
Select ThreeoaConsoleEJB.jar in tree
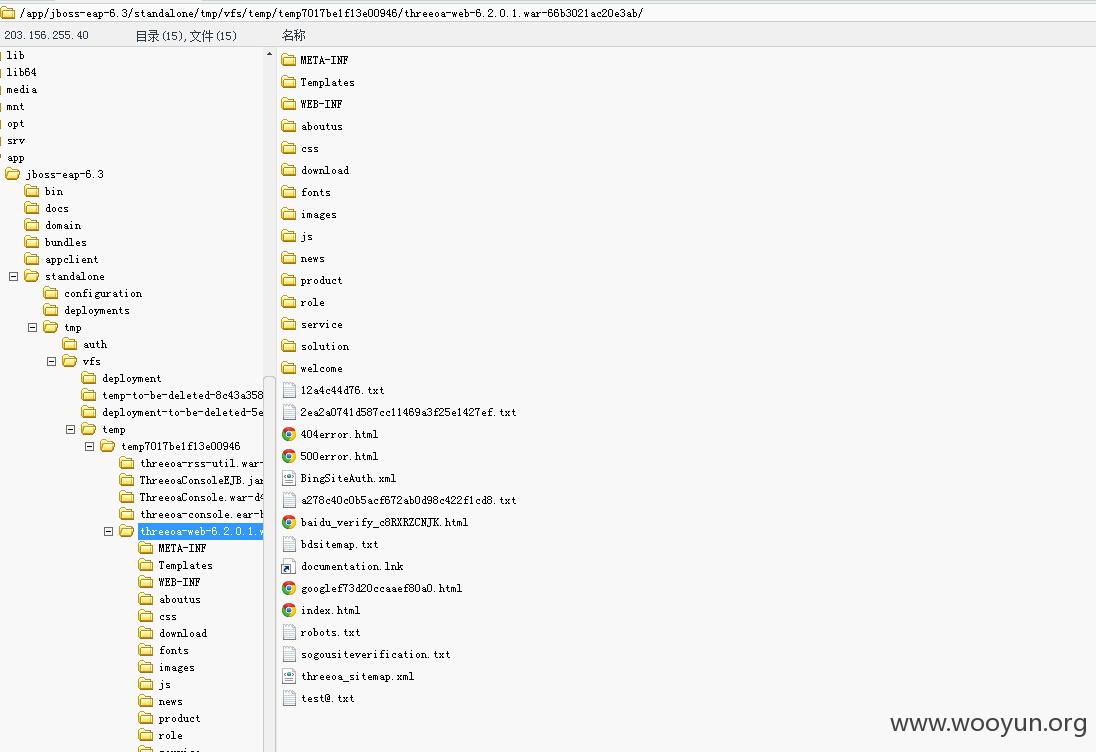pos(201,480)
